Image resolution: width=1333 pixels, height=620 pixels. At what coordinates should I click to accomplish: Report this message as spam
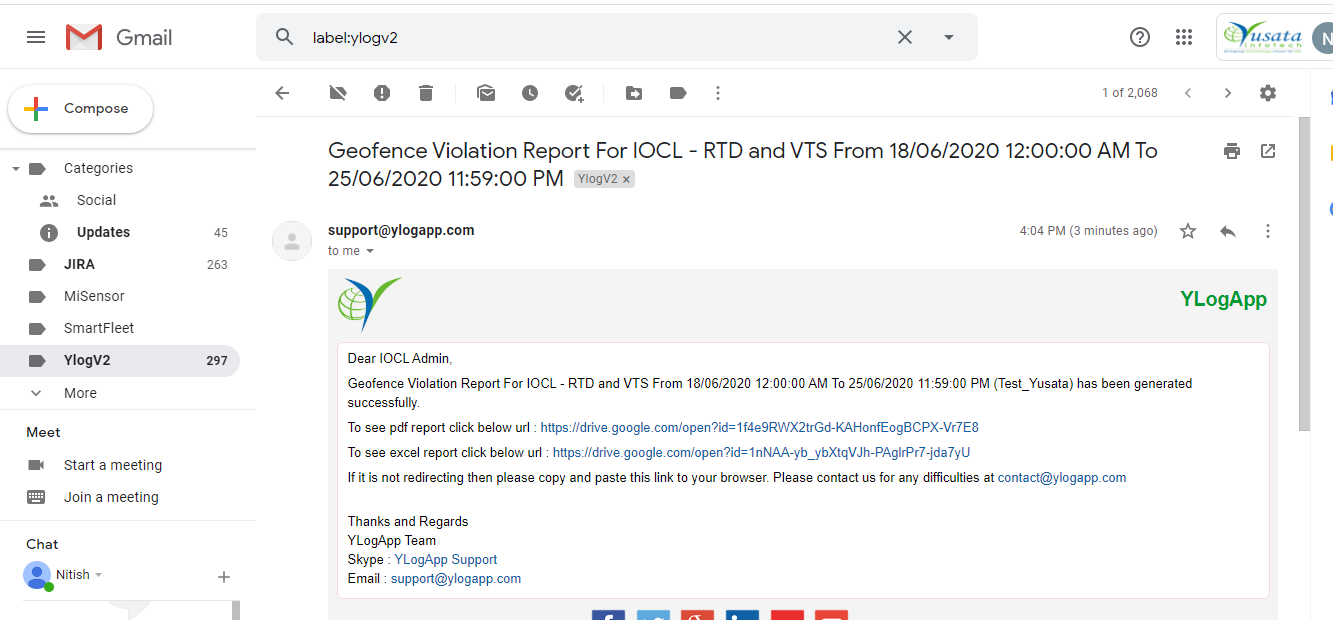coord(382,93)
